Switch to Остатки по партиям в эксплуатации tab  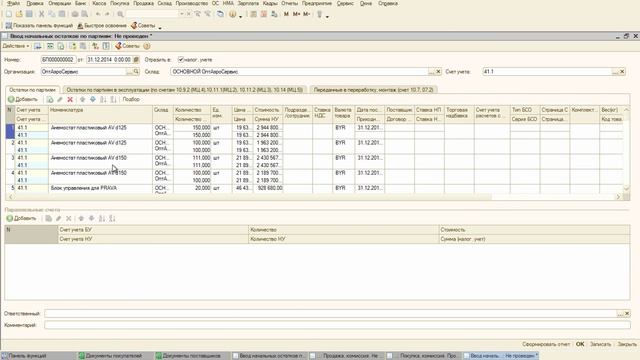(x=184, y=89)
